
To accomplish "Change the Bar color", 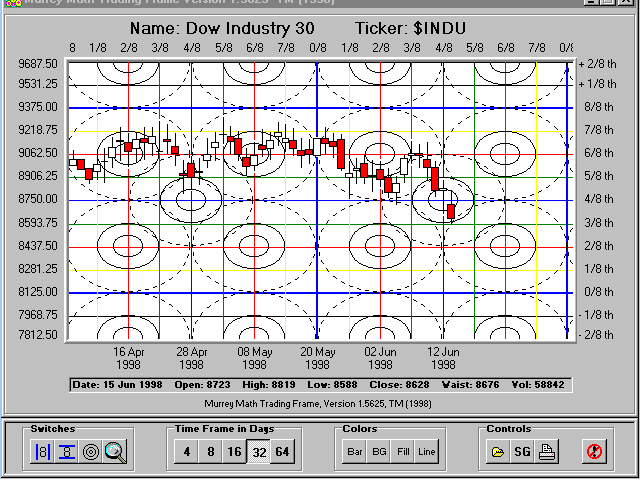I will [354, 452].
